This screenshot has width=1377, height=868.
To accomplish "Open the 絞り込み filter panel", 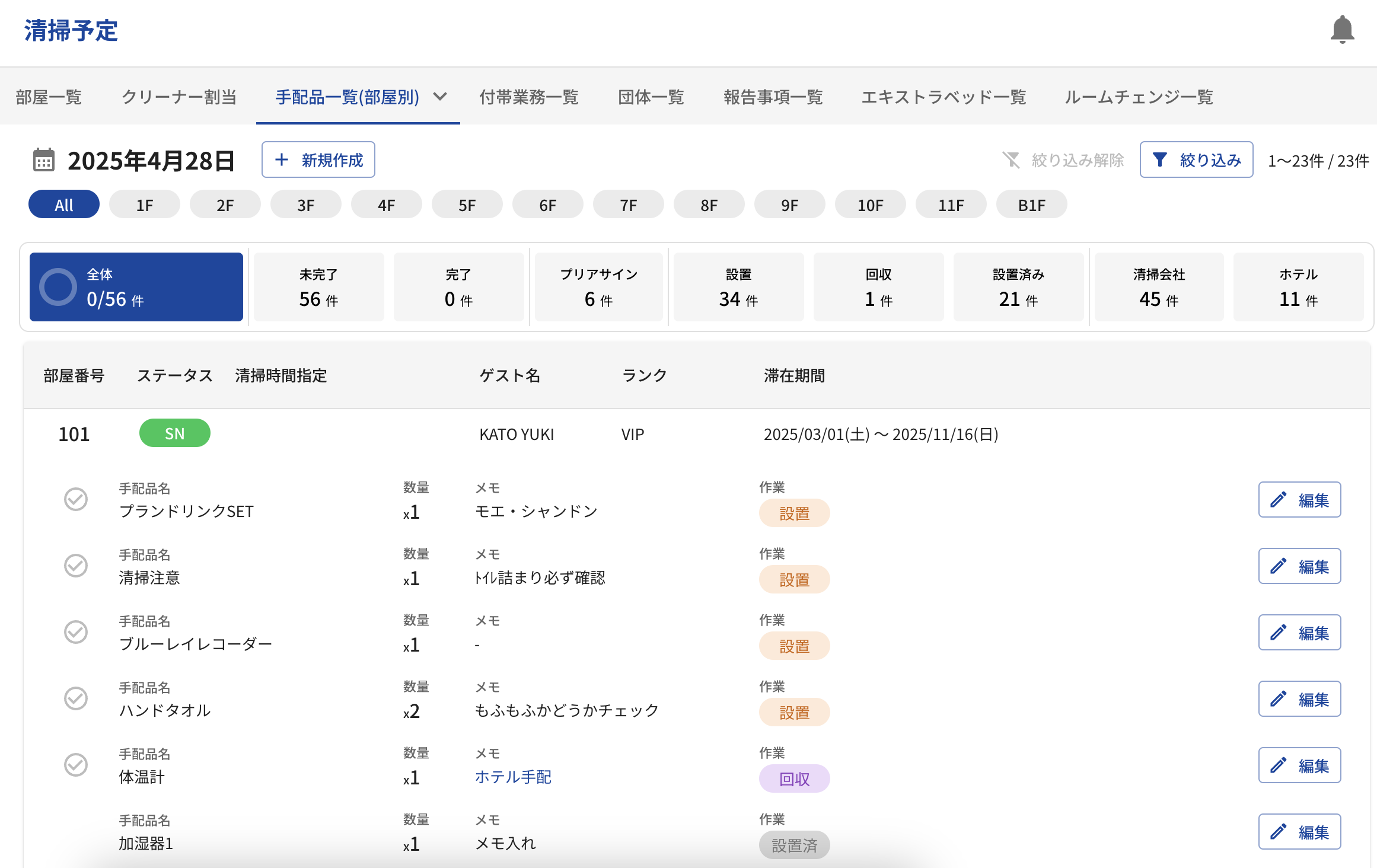I will tap(1196, 160).
